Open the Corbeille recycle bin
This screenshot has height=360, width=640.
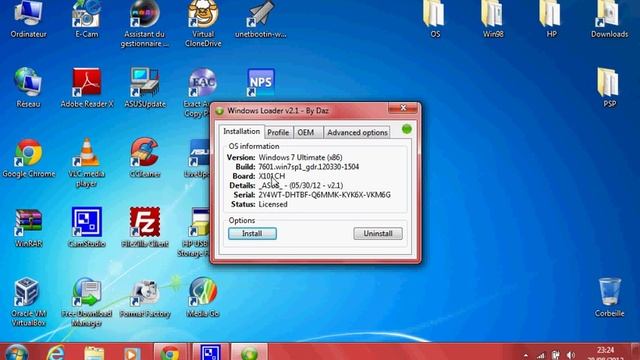[x=609, y=298]
